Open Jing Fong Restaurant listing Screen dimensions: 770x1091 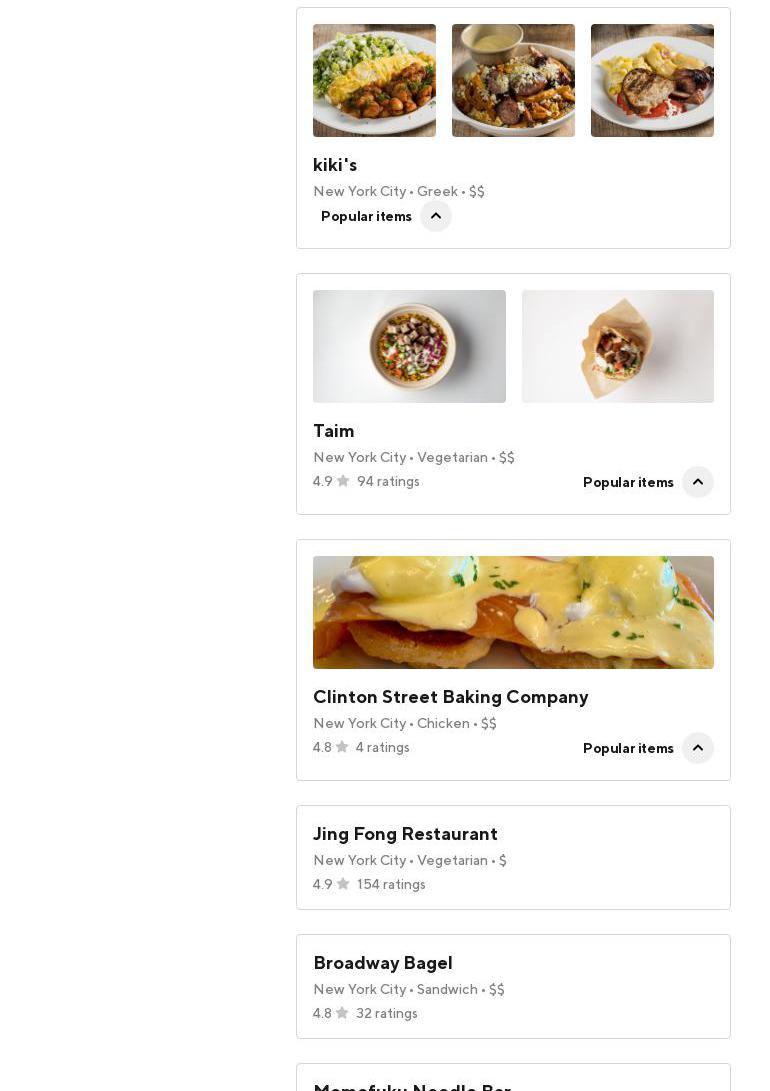pyautogui.click(x=405, y=834)
